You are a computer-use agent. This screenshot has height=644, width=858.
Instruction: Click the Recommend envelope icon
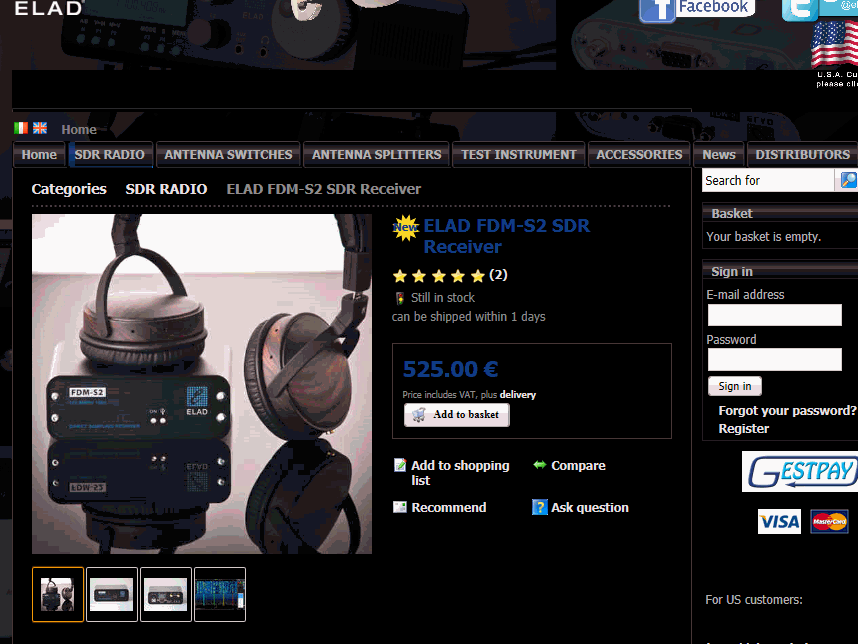pos(400,507)
